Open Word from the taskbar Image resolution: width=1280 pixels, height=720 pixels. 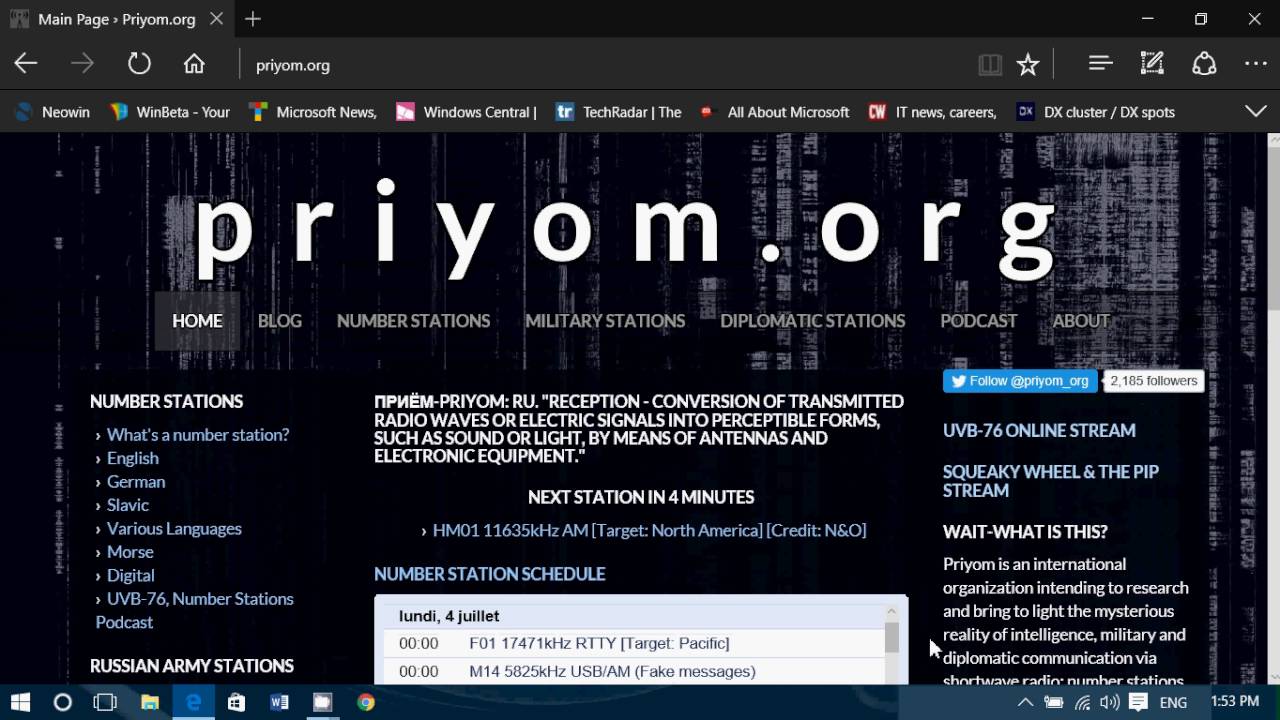[279, 702]
